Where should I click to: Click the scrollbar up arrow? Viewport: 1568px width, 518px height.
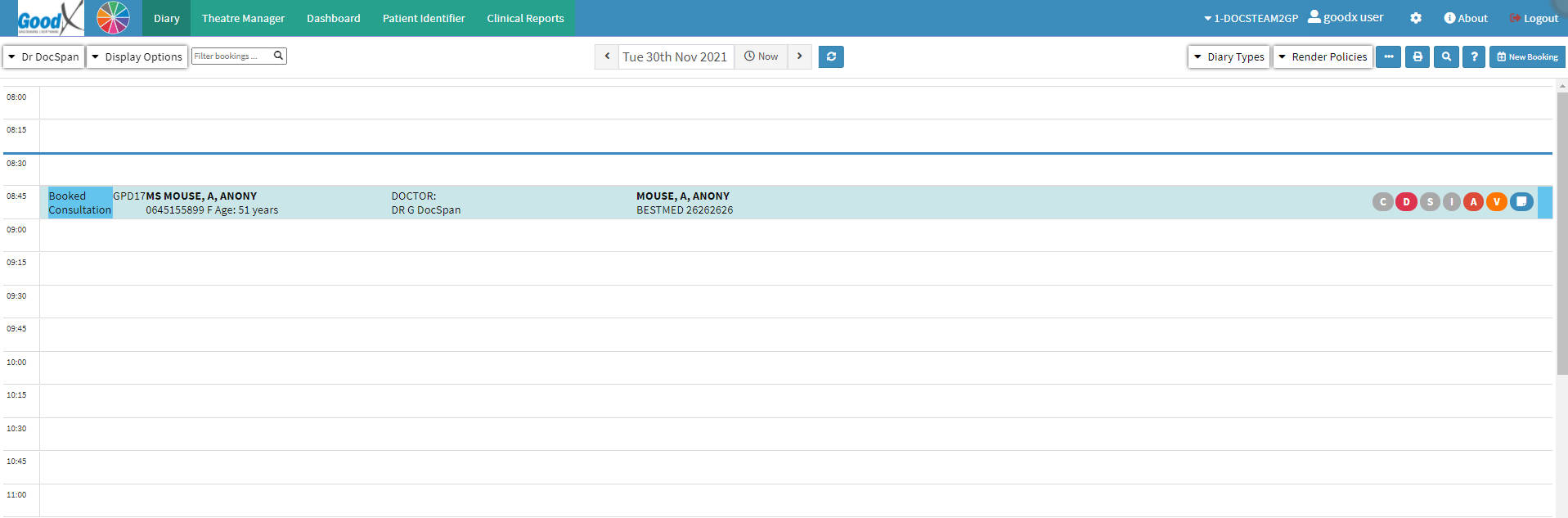tap(1561, 84)
